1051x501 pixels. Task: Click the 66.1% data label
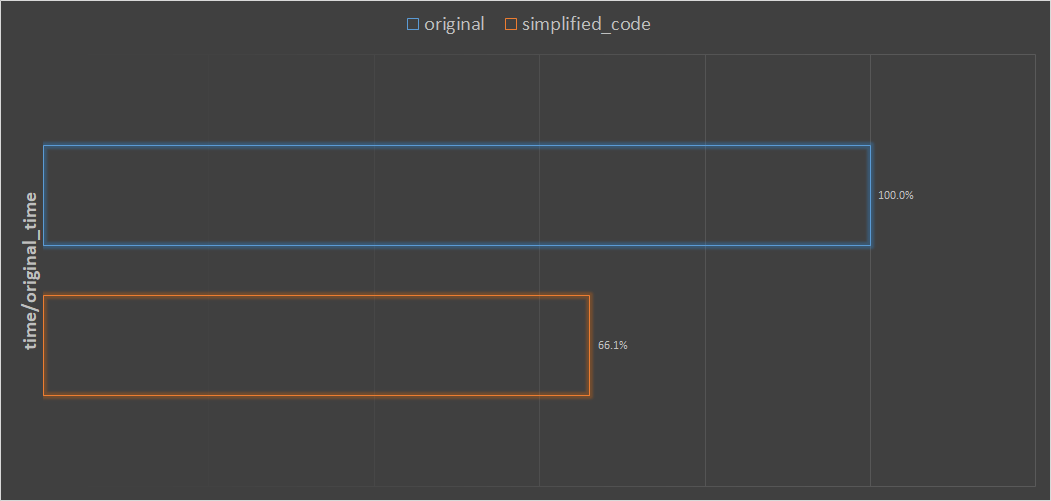pos(613,345)
